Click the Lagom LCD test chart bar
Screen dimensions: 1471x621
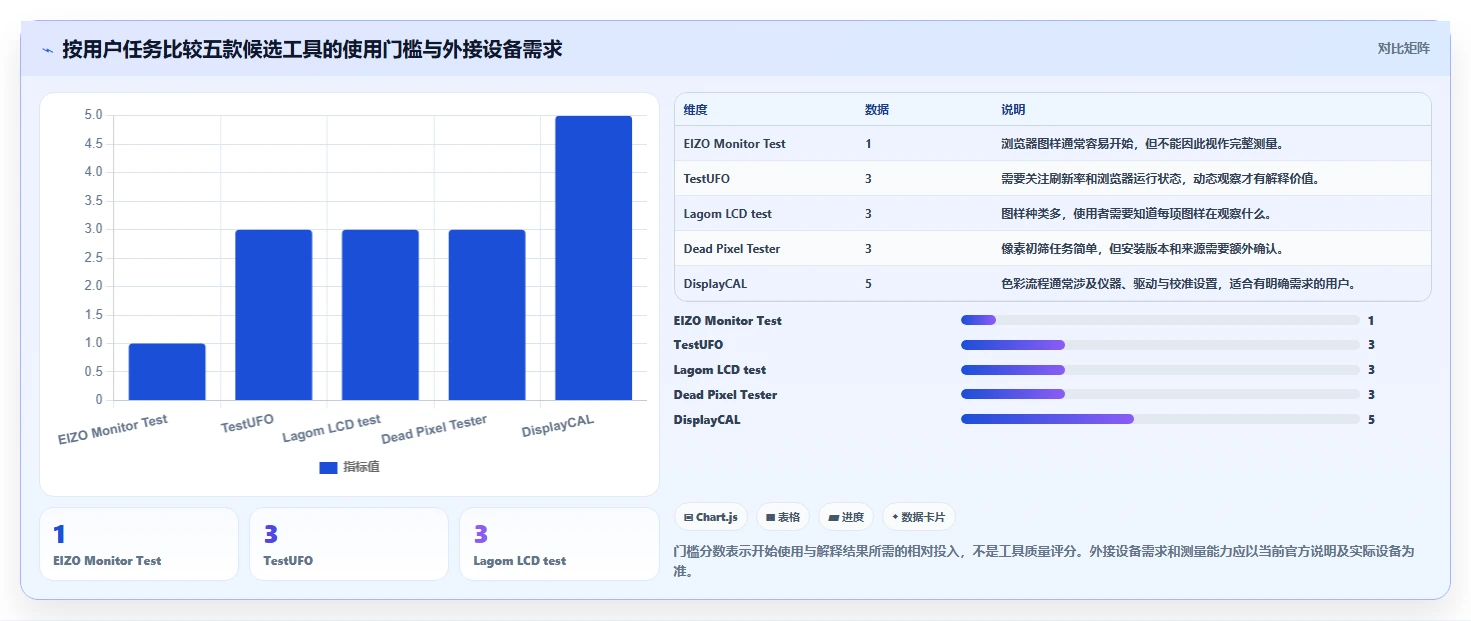380,315
